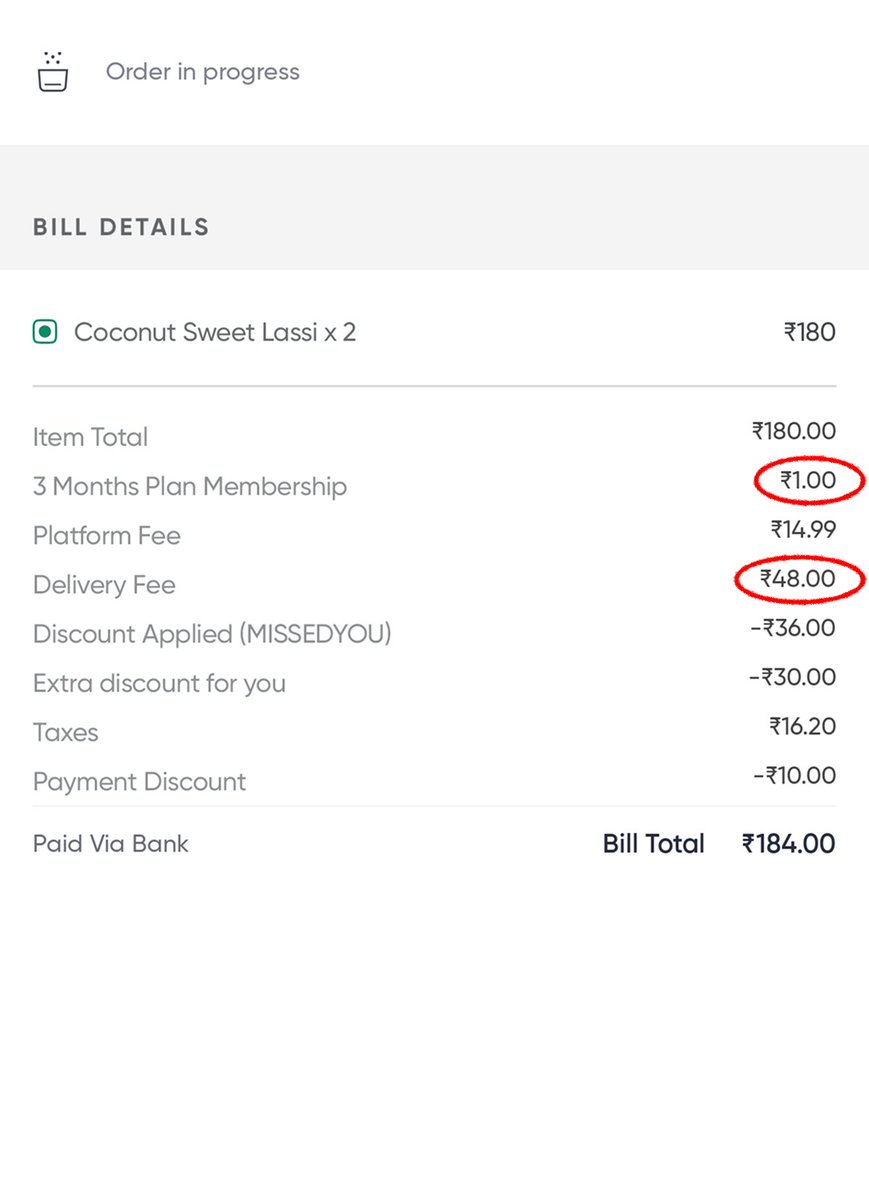The image size is (869, 1200).
Task: Click the ₹14.99 platform fee amount
Action: [802, 529]
